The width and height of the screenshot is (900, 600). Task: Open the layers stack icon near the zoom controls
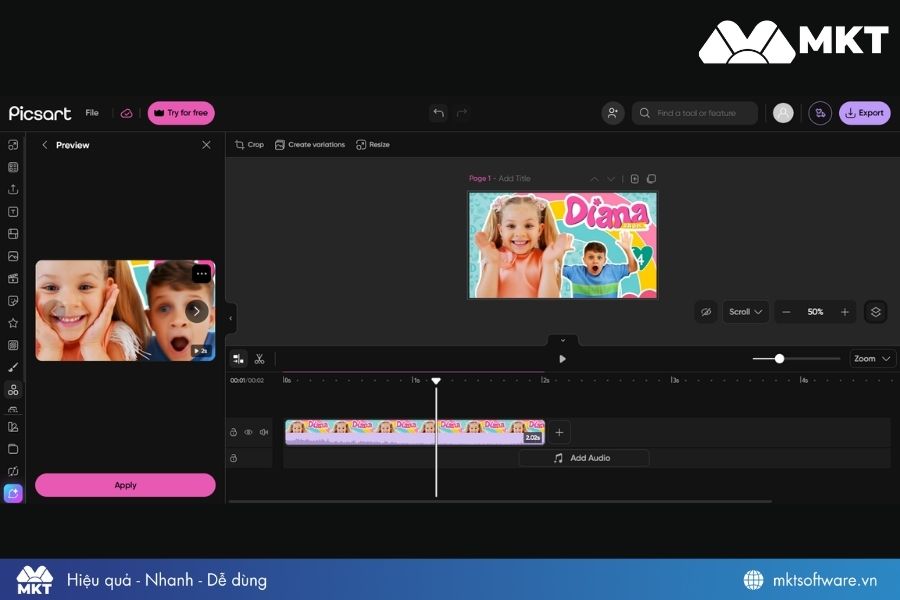[875, 311]
